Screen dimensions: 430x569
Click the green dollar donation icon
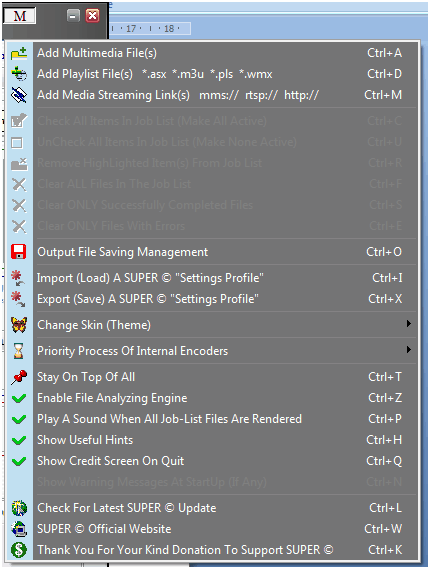click(x=19, y=550)
